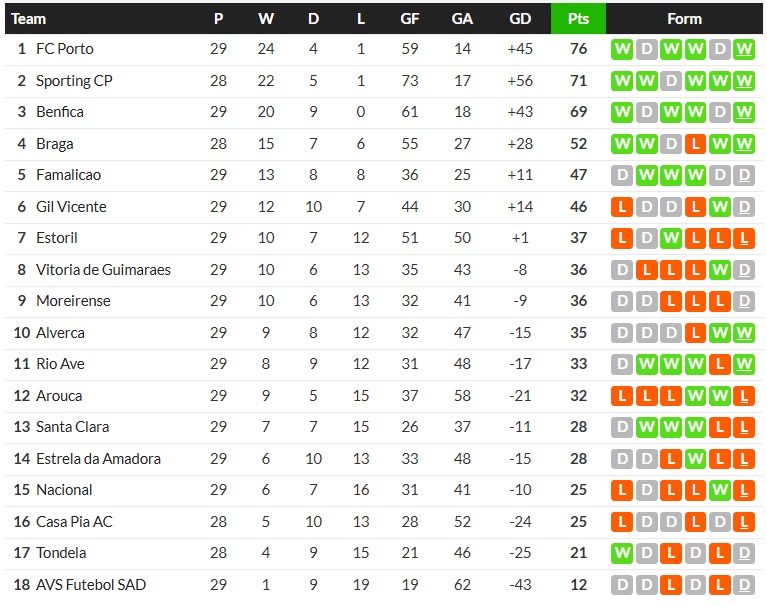This screenshot has width=767, height=606.
Task: Click the only win badge in Tondela's form
Action: (622, 553)
